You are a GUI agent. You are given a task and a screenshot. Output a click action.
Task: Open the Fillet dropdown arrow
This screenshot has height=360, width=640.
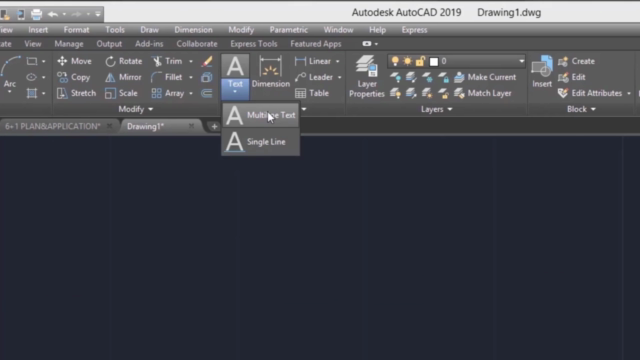pos(191,77)
